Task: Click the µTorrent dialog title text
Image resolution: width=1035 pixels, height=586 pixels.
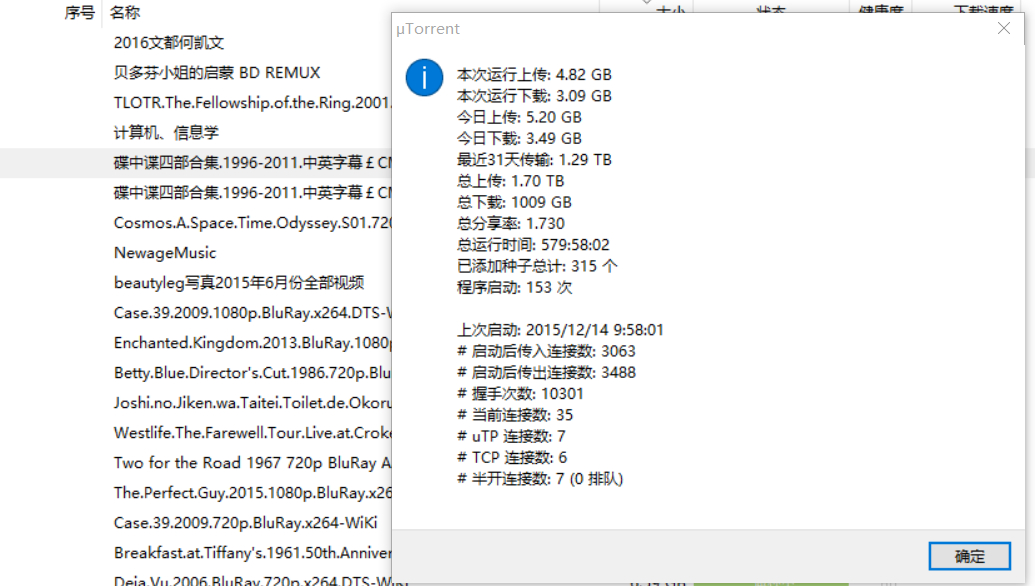Action: point(428,29)
